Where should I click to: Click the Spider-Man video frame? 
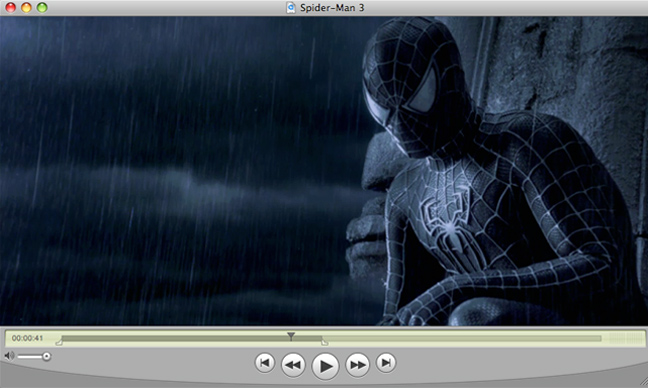[x=324, y=171]
